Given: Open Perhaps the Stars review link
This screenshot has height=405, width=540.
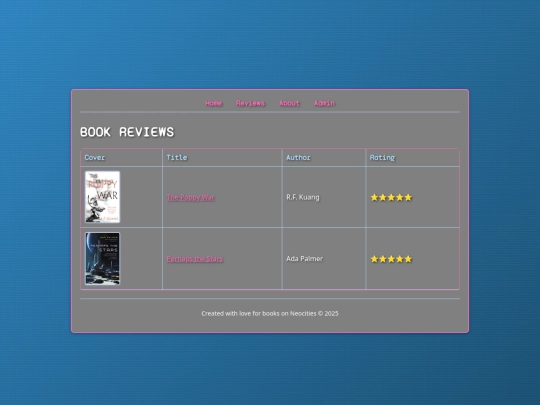Looking at the screenshot, I should (195, 259).
